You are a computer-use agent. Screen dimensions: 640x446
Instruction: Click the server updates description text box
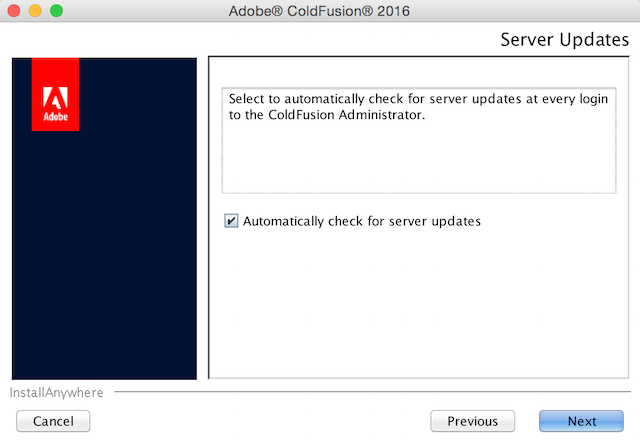419,140
